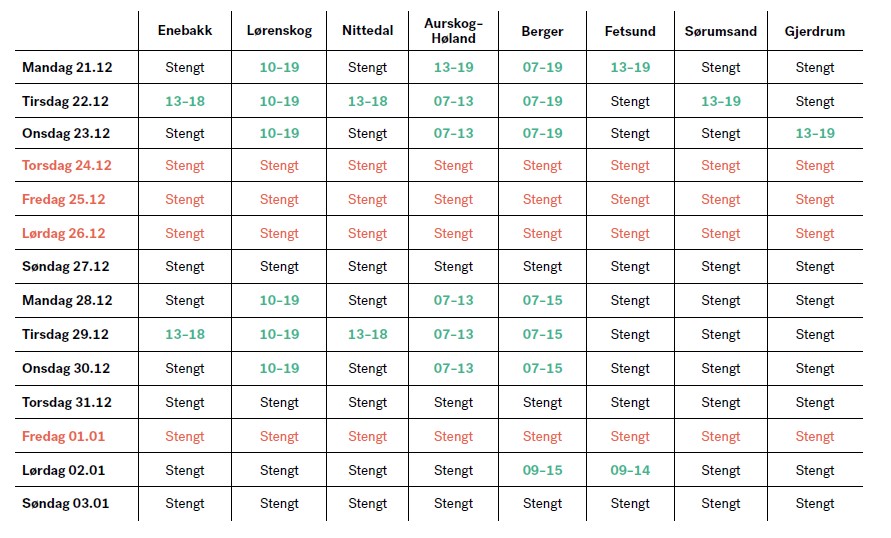Select the Lørenskog column header
891x538 pixels.
279,31
